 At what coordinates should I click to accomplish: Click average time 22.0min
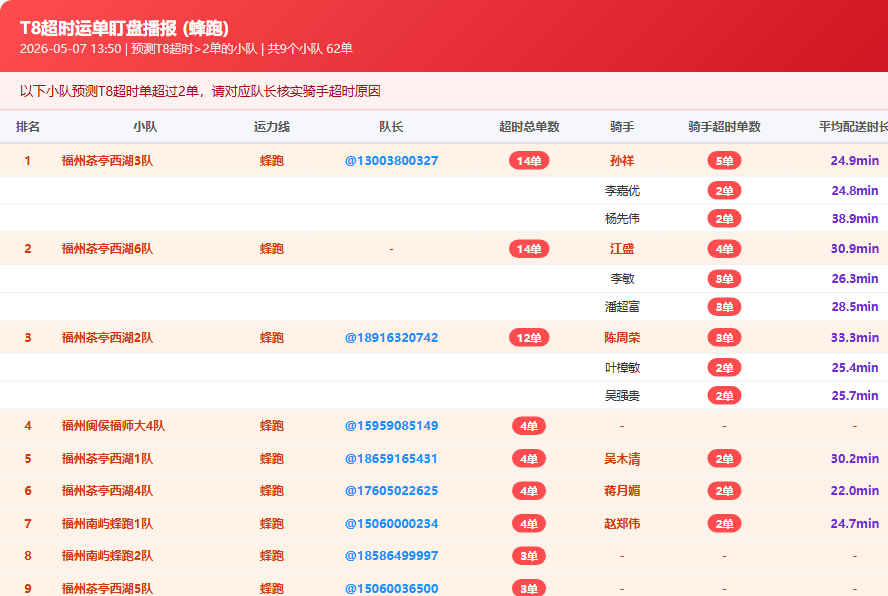click(855, 491)
